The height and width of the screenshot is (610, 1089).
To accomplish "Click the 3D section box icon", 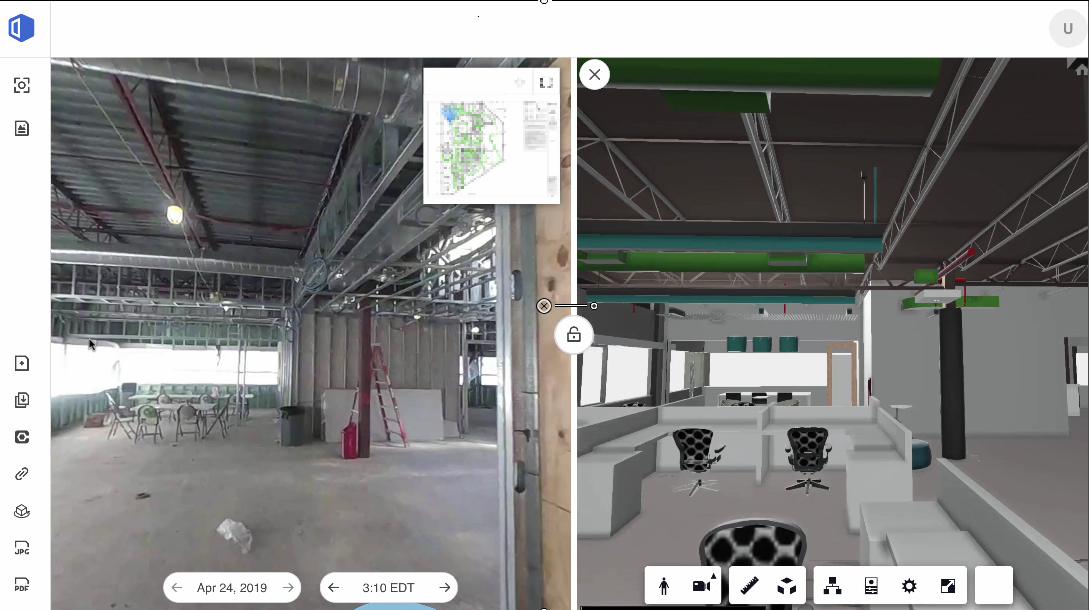I will (x=787, y=586).
